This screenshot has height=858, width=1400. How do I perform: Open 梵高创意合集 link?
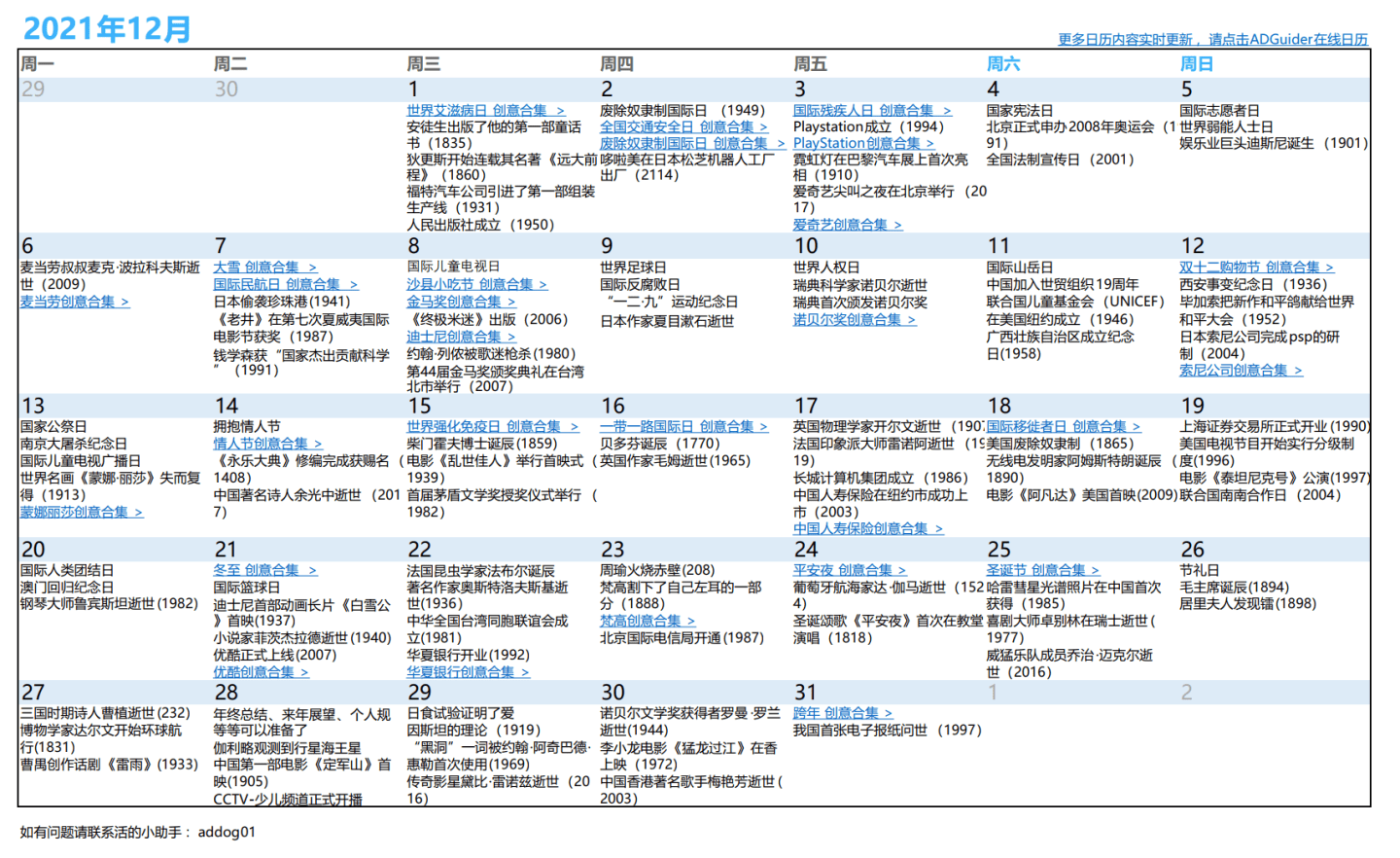tap(647, 621)
